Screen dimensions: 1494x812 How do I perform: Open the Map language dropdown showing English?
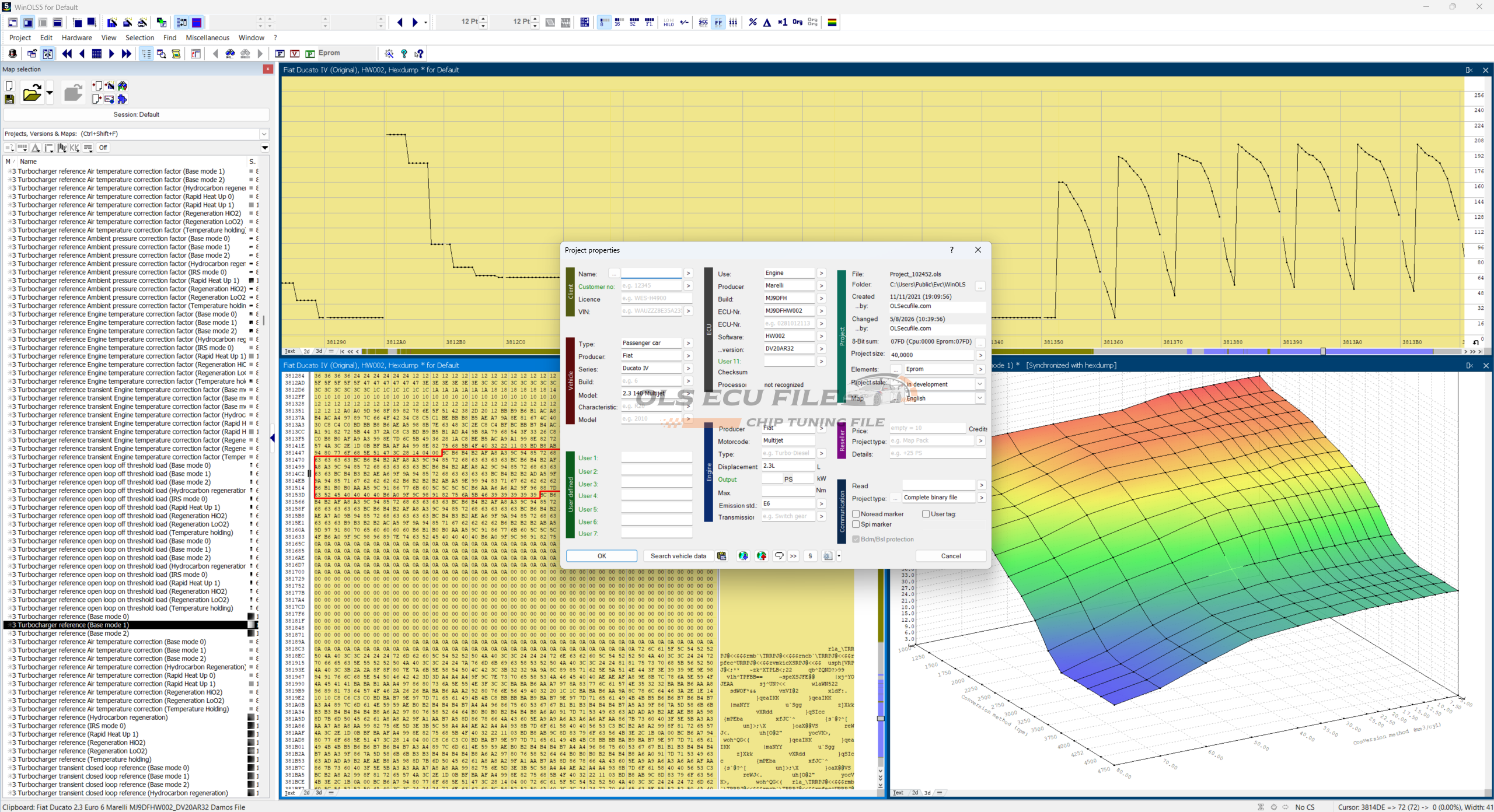(x=980, y=398)
